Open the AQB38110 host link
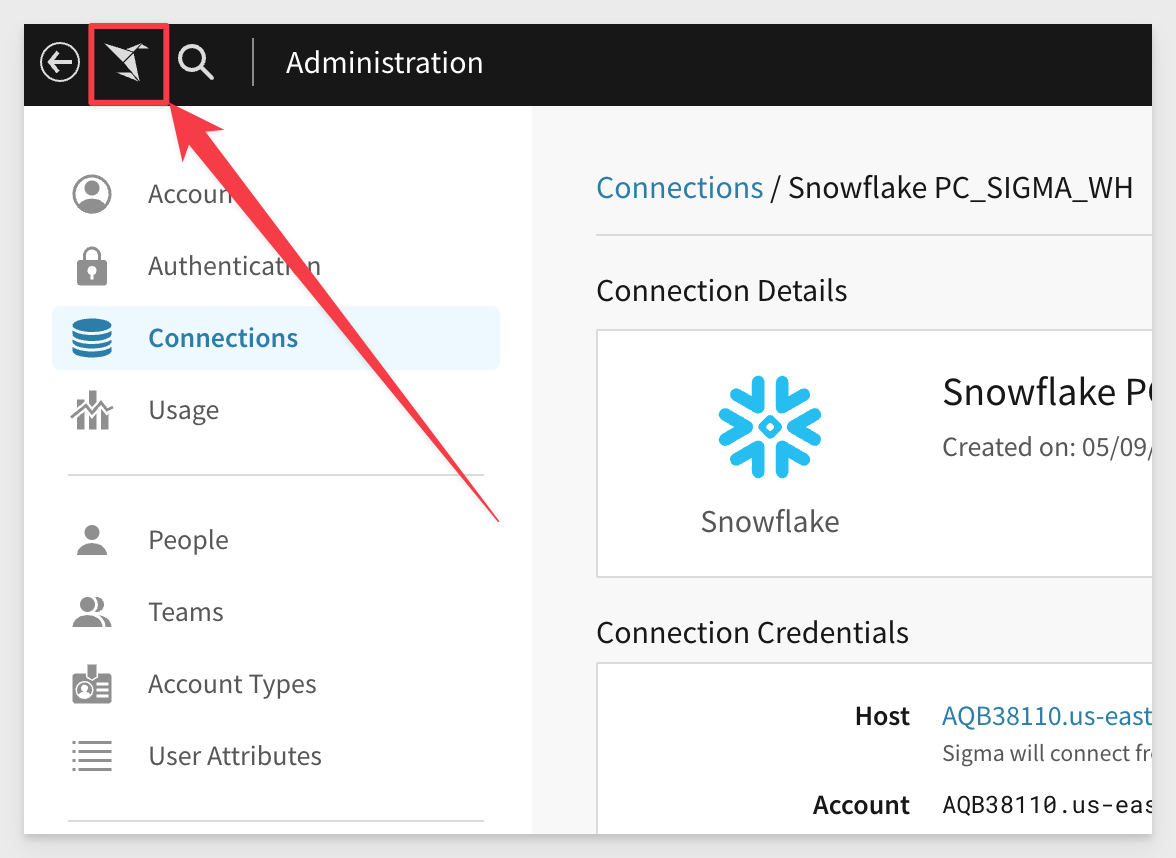1176x858 pixels. [1046, 716]
